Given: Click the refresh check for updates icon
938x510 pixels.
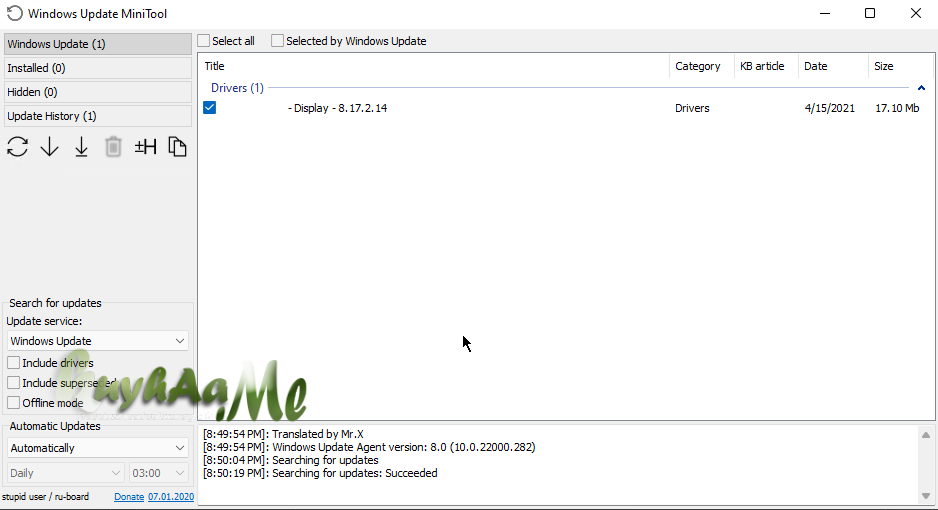Looking at the screenshot, I should [x=17, y=146].
